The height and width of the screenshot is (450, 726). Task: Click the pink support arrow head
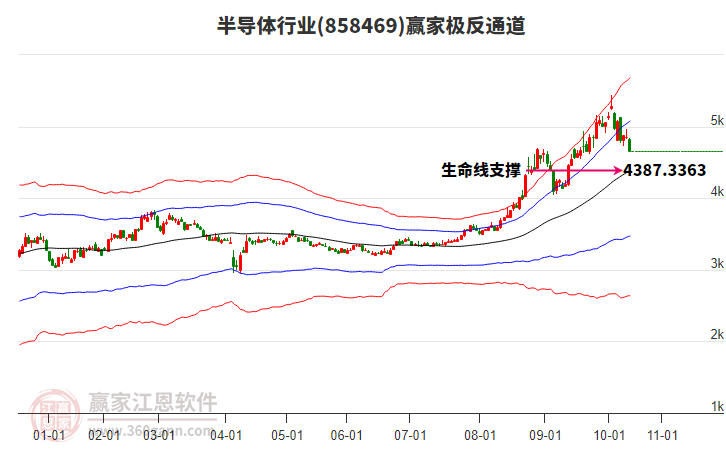618,170
